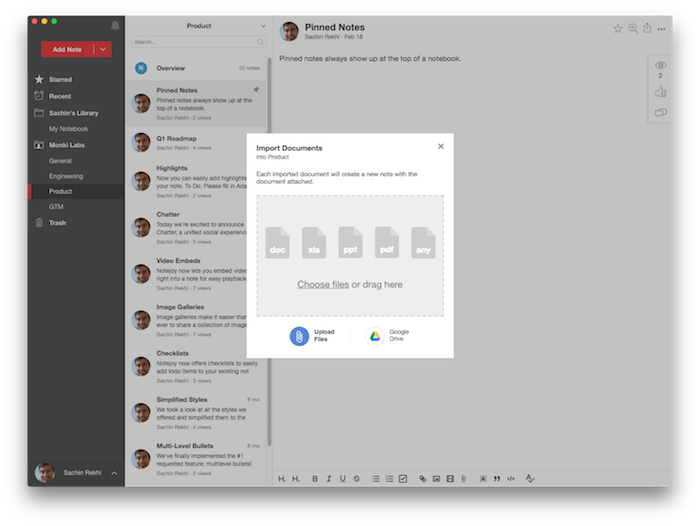Toggle the checklist icon in editor toolbar

pyautogui.click(x=403, y=479)
